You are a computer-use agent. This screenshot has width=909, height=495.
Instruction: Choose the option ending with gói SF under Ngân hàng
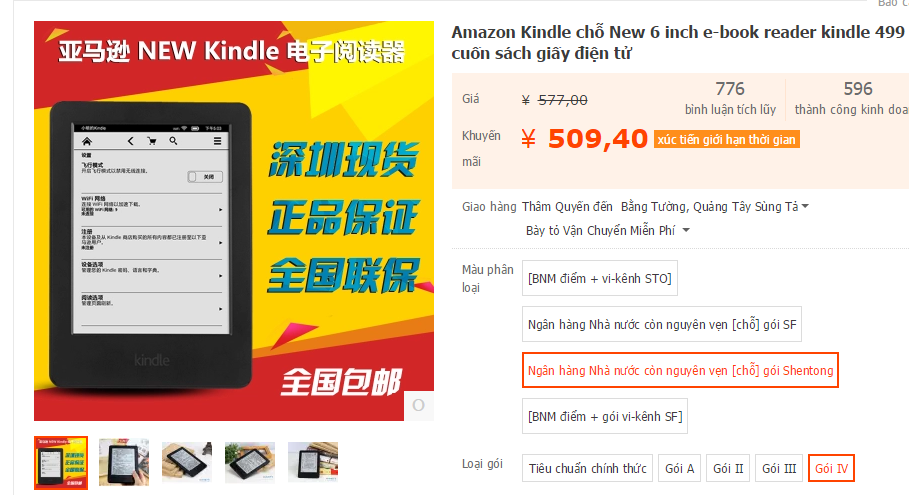click(662, 324)
